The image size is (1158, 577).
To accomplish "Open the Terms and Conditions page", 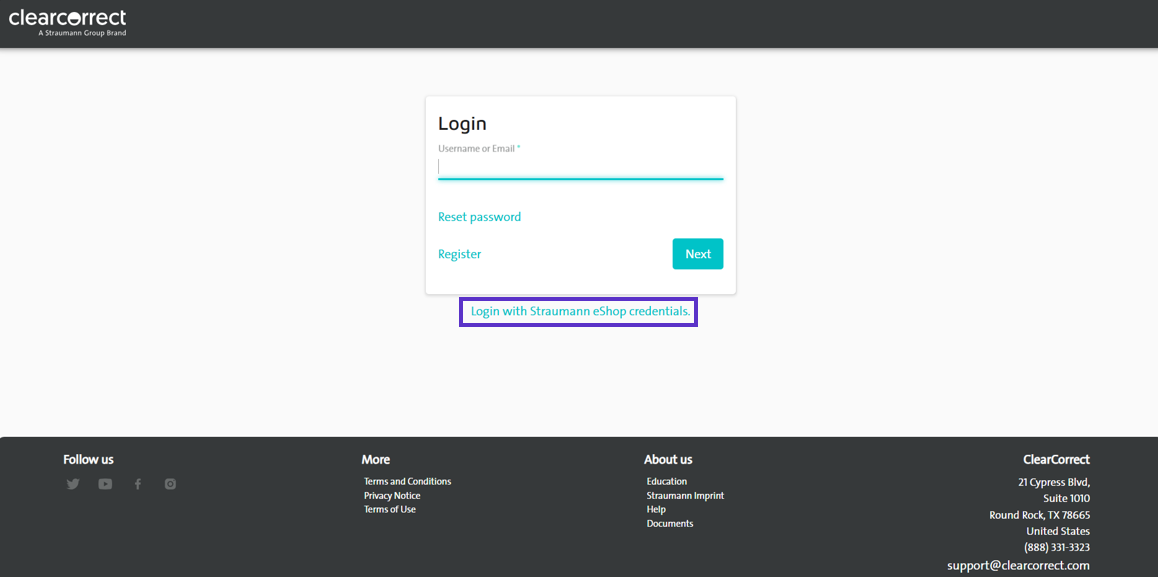I will click(x=407, y=481).
